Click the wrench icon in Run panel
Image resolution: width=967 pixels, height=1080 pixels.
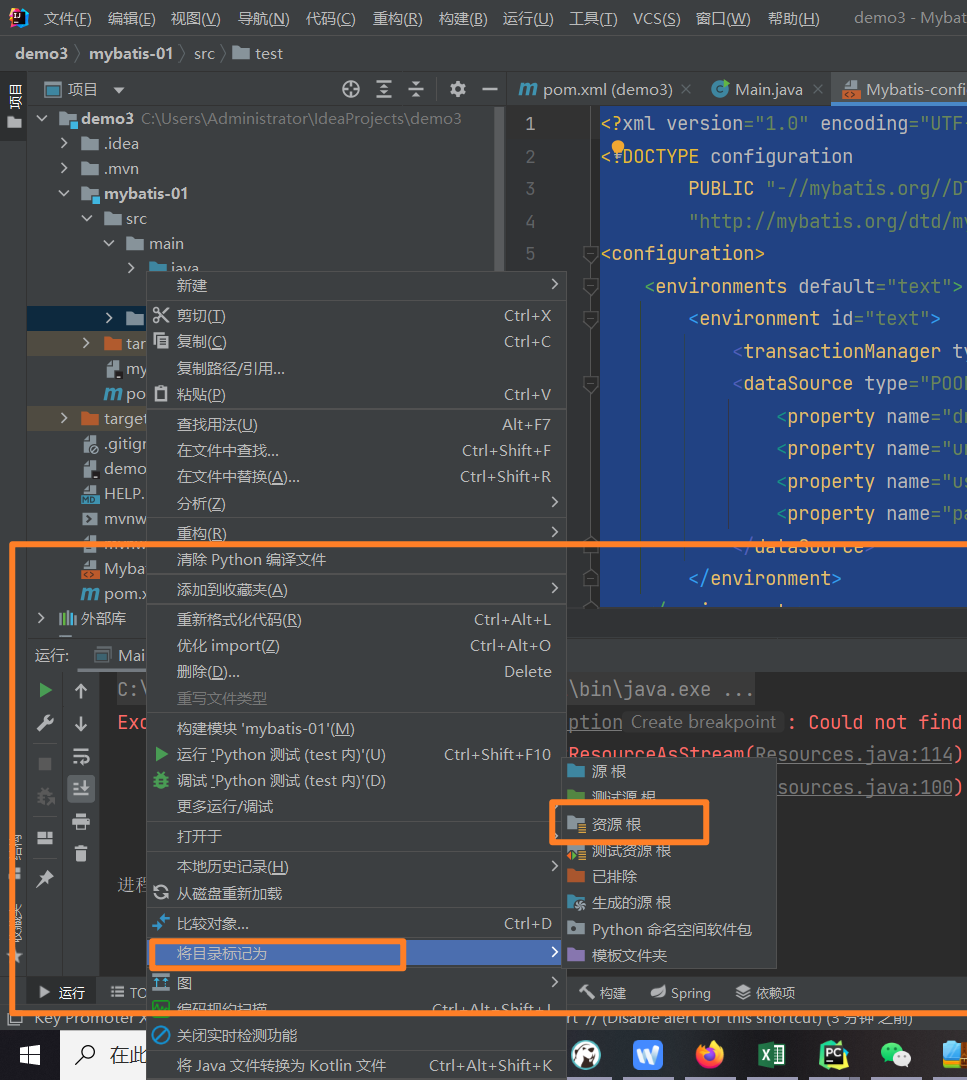[x=45, y=723]
